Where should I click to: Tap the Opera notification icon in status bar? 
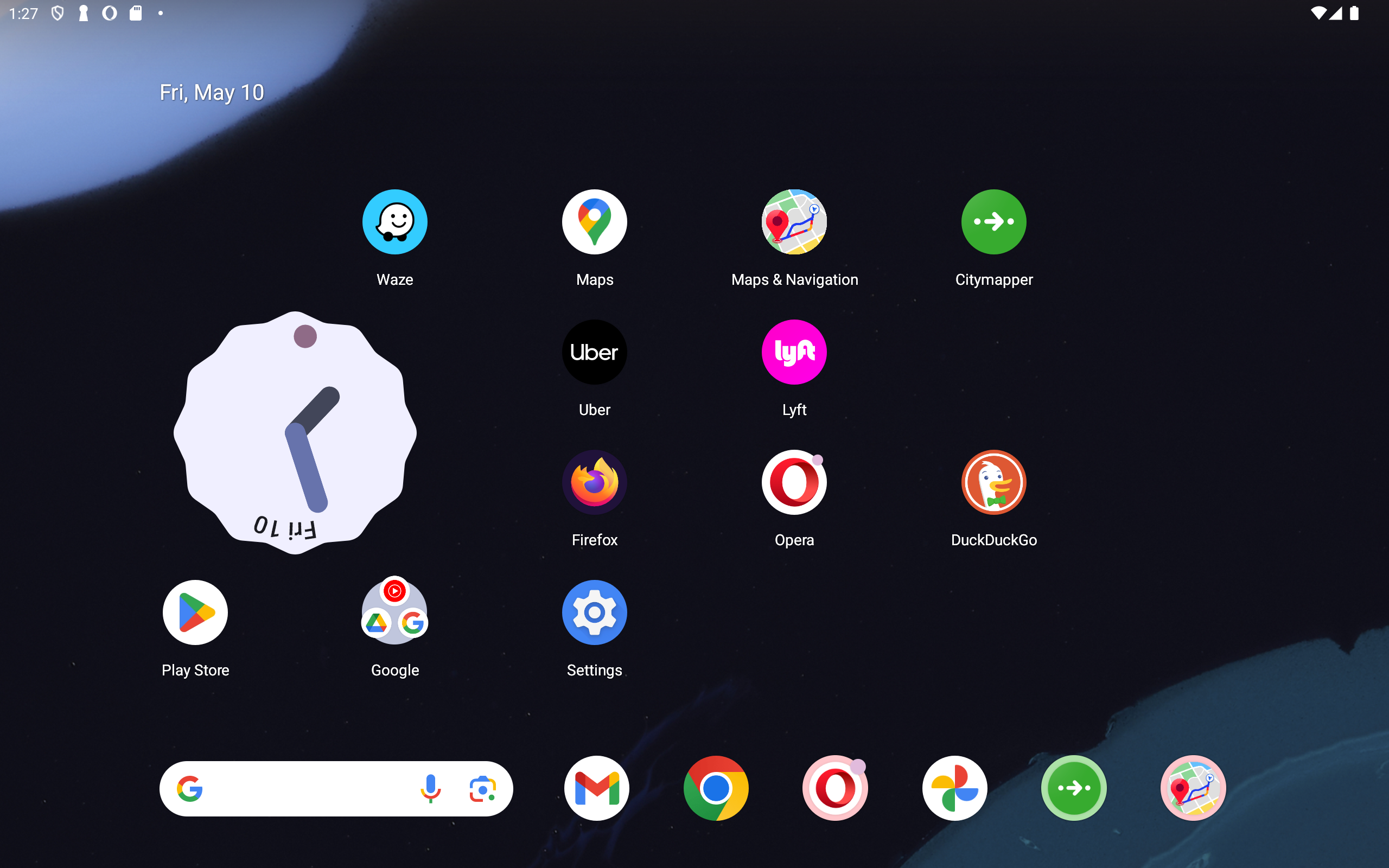tap(110, 13)
